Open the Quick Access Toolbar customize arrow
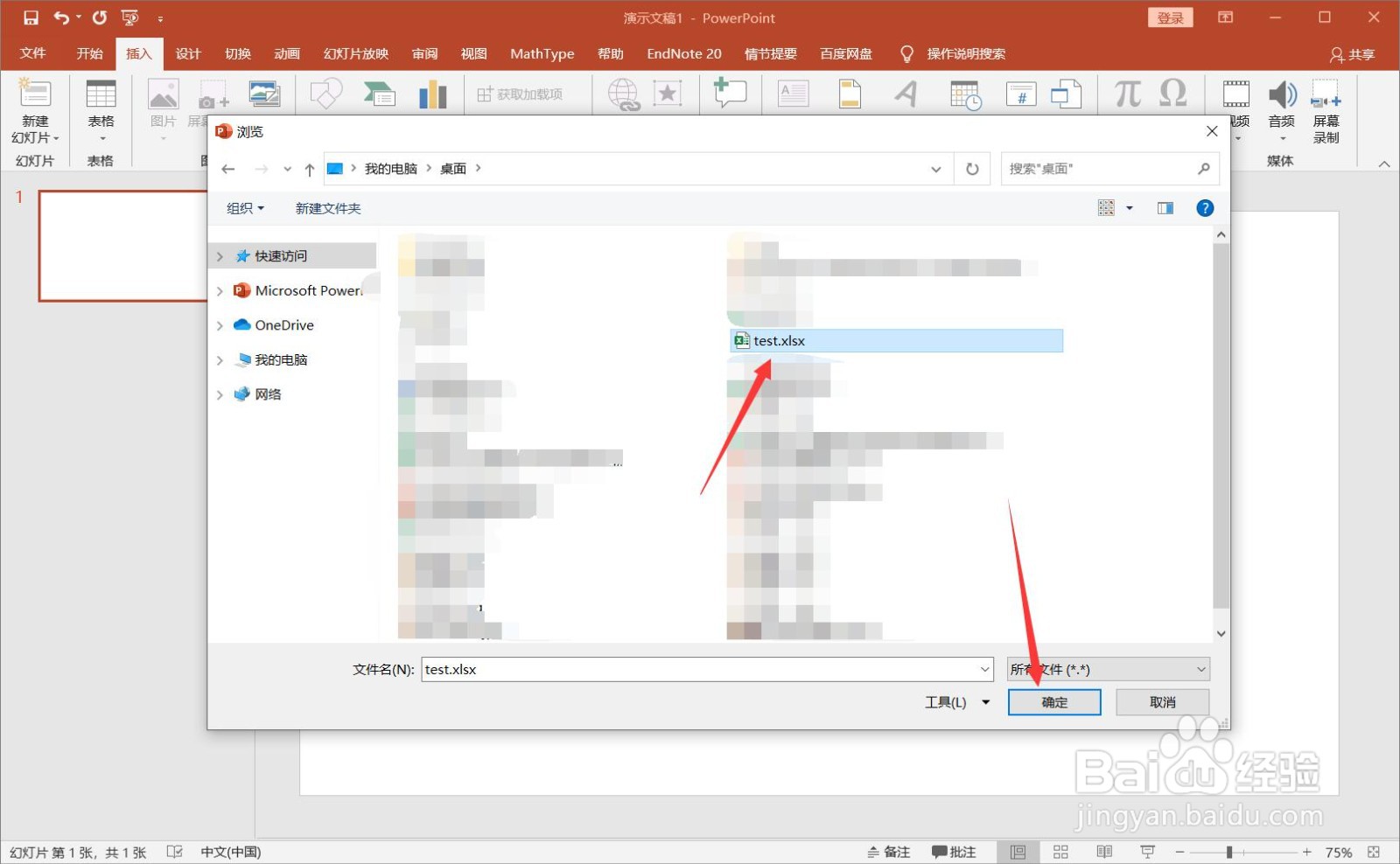Screen dimensions: 1400x864 tap(160, 18)
